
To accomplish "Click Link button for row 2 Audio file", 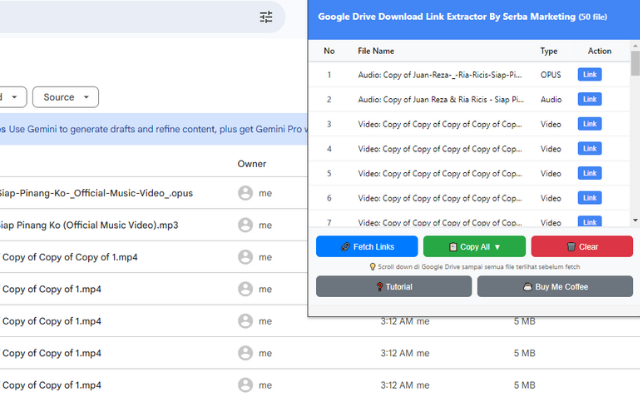I will tap(589, 99).
